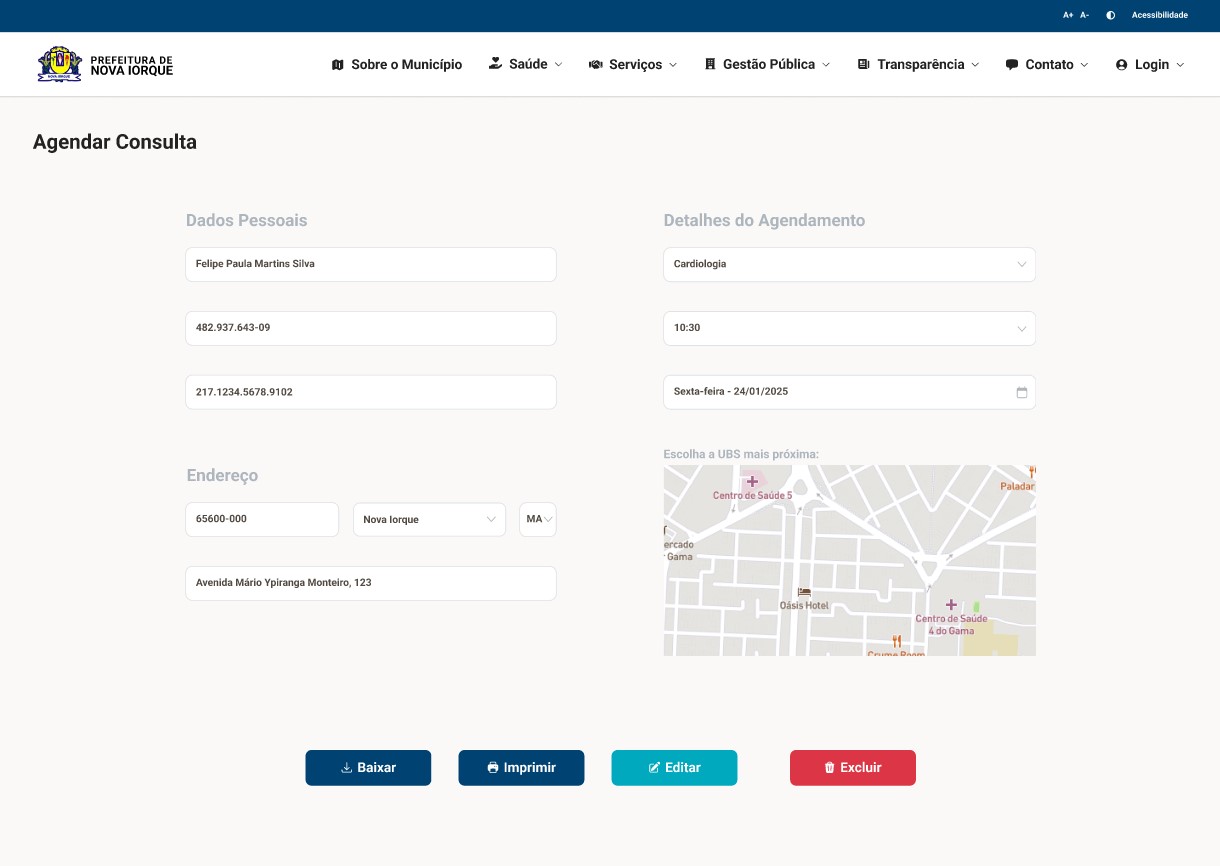This screenshot has width=1220, height=866.
Task: Expand the Gestão Pública menu
Action: 767,64
